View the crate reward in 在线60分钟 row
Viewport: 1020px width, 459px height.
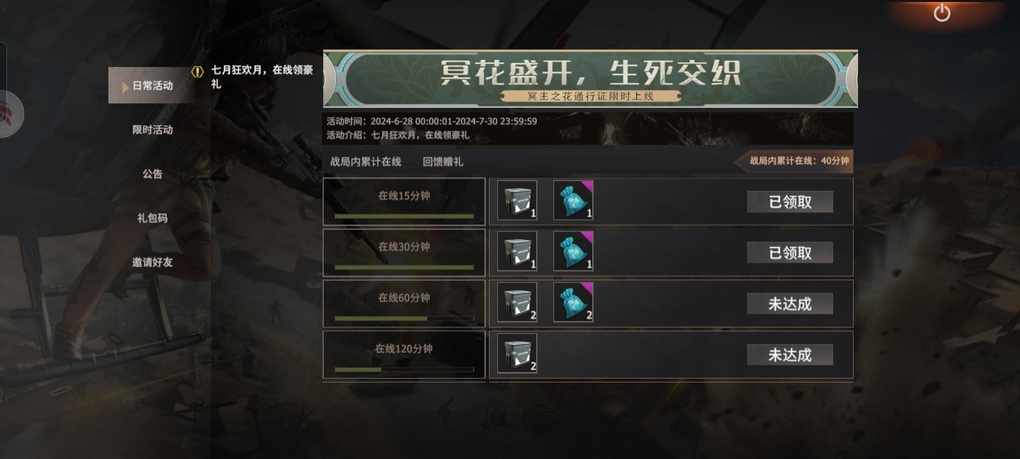(x=517, y=302)
